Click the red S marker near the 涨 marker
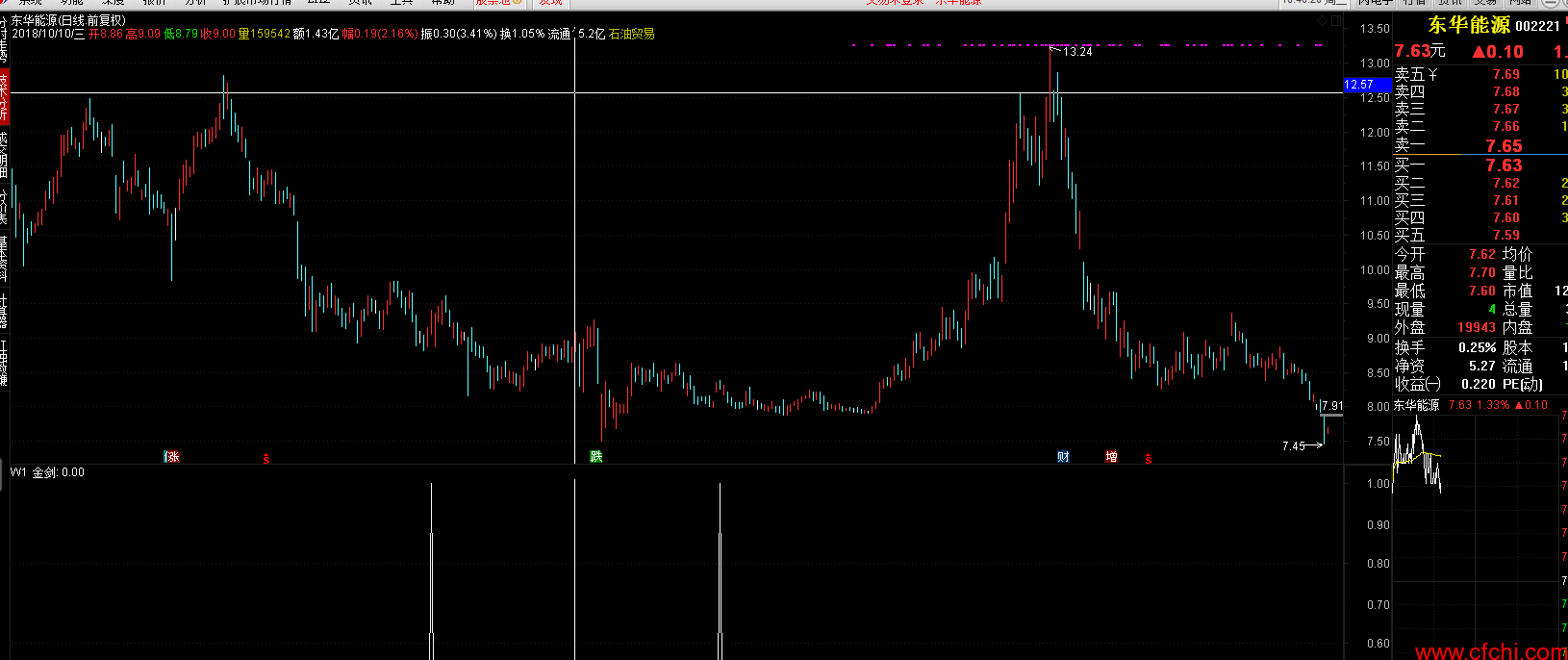The width and height of the screenshot is (1568, 660). pyautogui.click(x=266, y=459)
